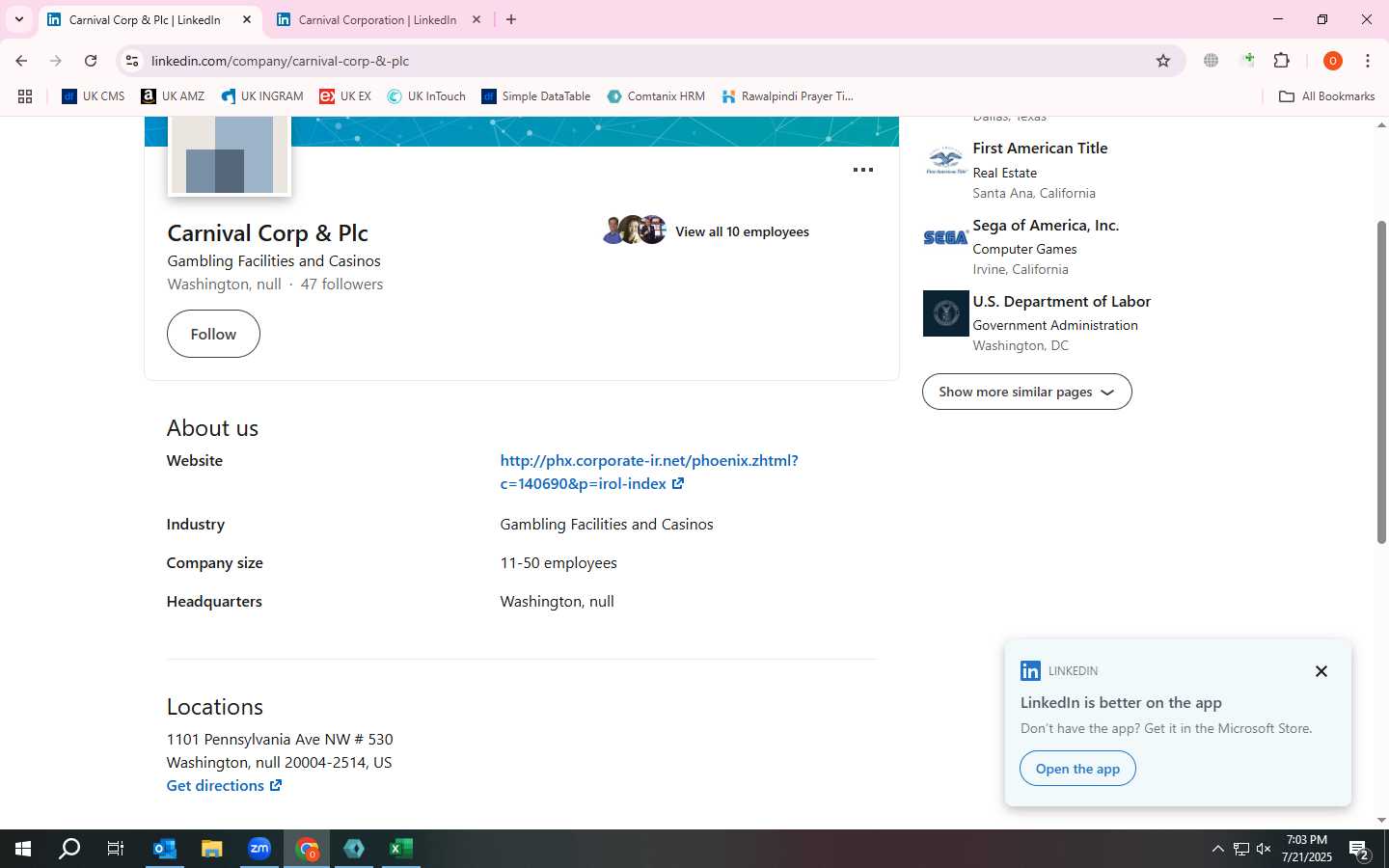Expand Show more similar pages

tap(1027, 392)
